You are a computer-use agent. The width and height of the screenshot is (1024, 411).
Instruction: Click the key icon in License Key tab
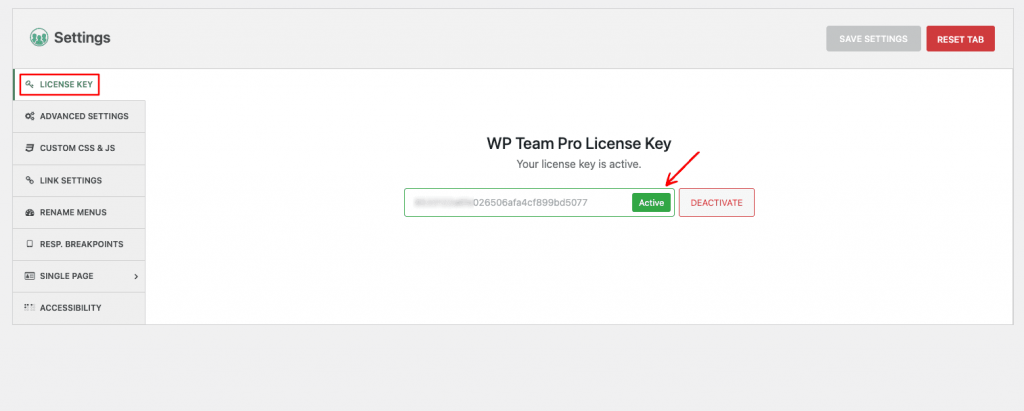click(29, 84)
